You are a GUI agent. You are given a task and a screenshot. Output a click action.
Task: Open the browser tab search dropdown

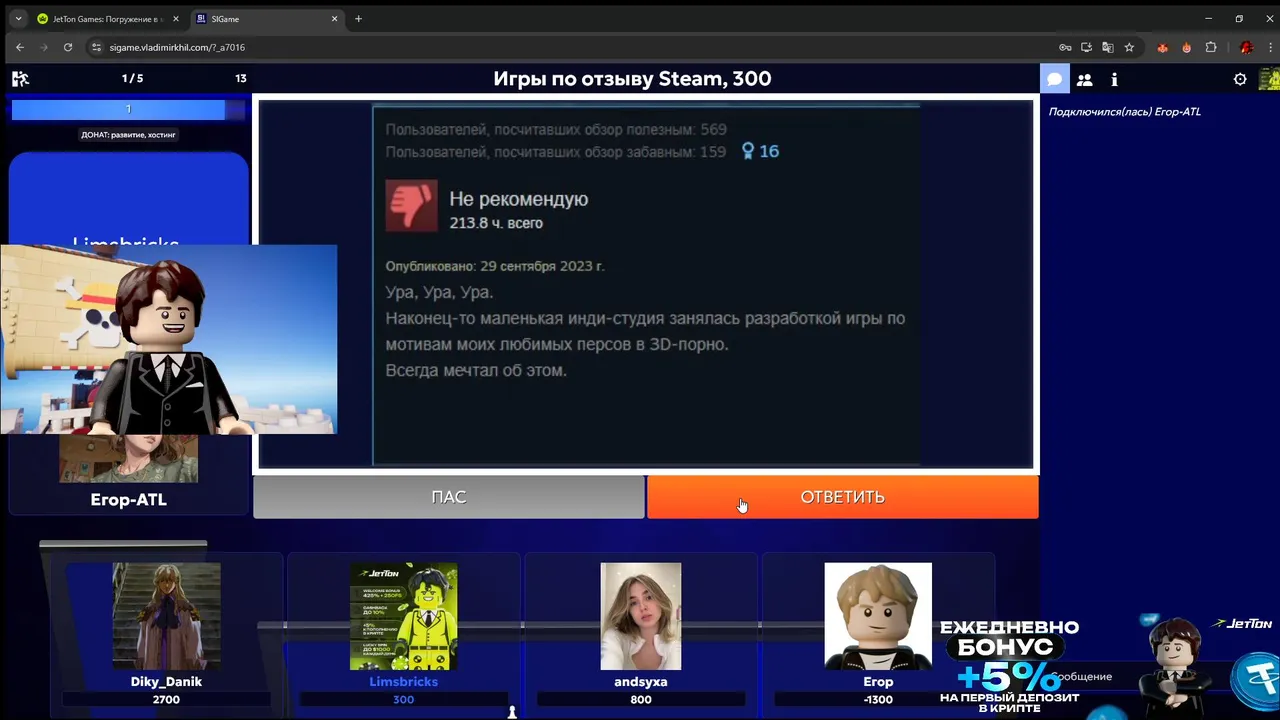click(x=17, y=19)
